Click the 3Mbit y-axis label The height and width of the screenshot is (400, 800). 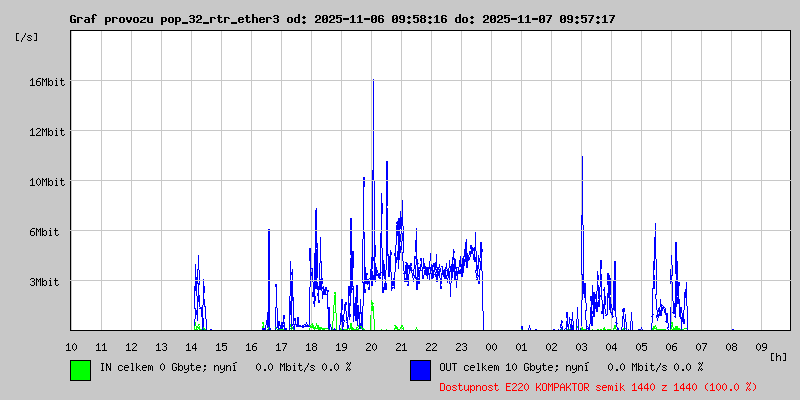pyautogui.click(x=46, y=282)
